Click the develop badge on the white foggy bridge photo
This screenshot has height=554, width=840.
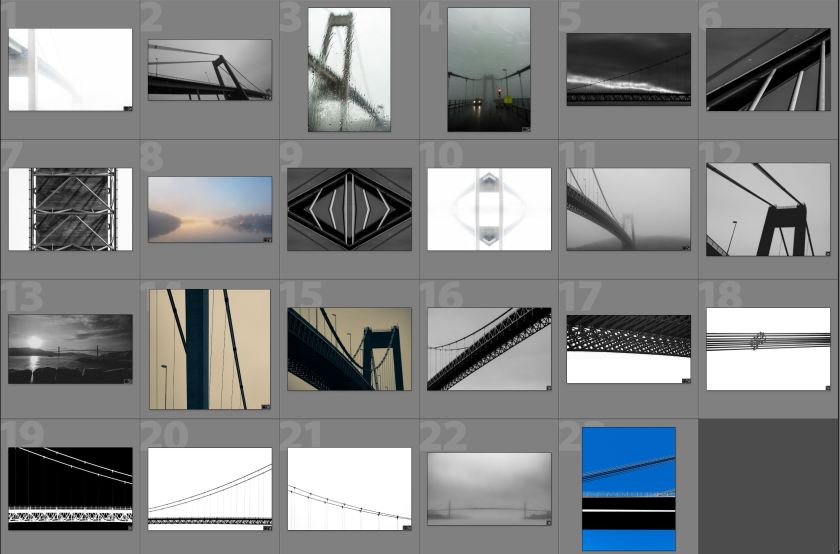[x=127, y=106]
